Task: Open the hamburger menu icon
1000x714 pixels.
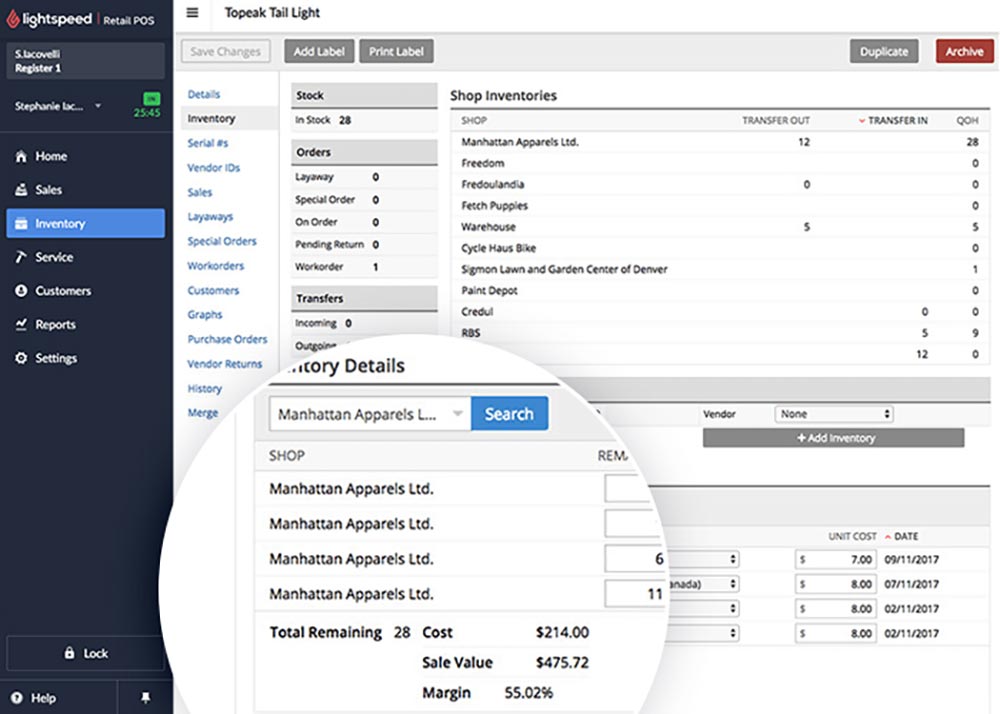Action: click(x=192, y=12)
